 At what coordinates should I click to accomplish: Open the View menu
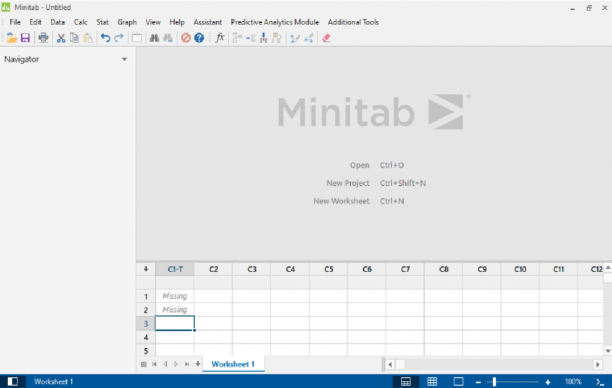tap(153, 22)
